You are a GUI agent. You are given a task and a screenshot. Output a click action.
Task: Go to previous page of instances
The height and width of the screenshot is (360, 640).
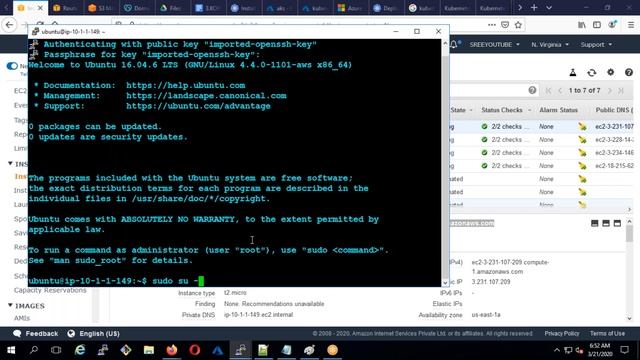click(x=560, y=91)
